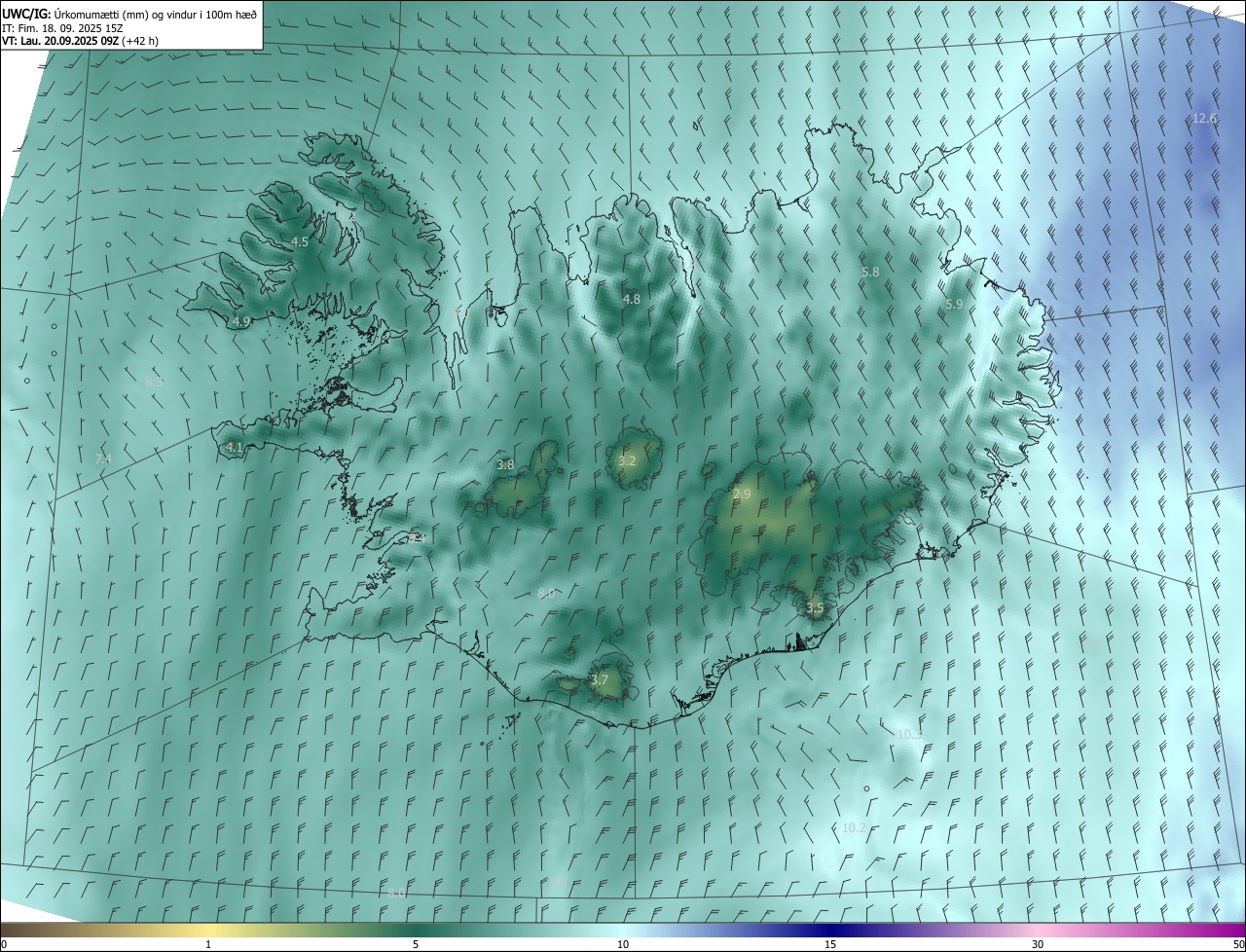Screen dimensions: 1246x952
Task: Click the 10.2 value offshore
Action: pos(854,827)
